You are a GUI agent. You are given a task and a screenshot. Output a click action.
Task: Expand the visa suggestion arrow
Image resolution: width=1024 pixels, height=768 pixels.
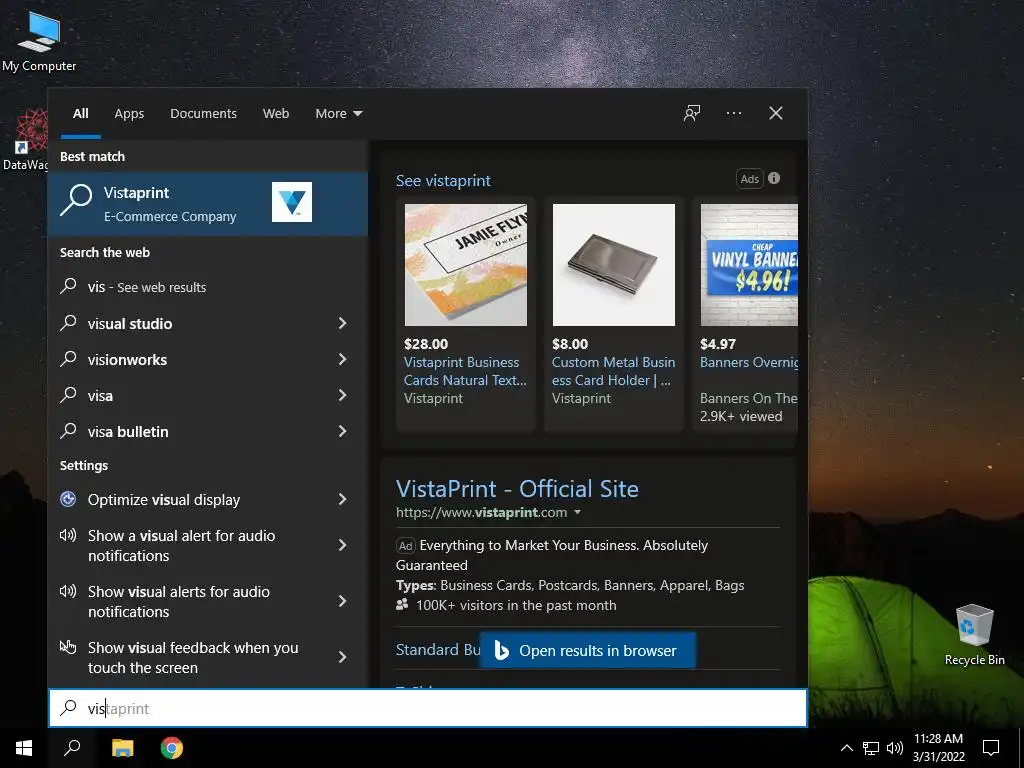[x=342, y=395]
